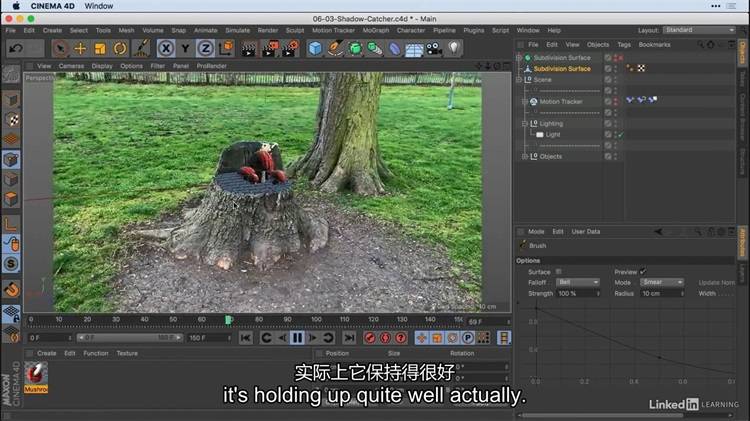The image size is (750, 421).
Task: Select the Move tool
Action: (x=80, y=48)
